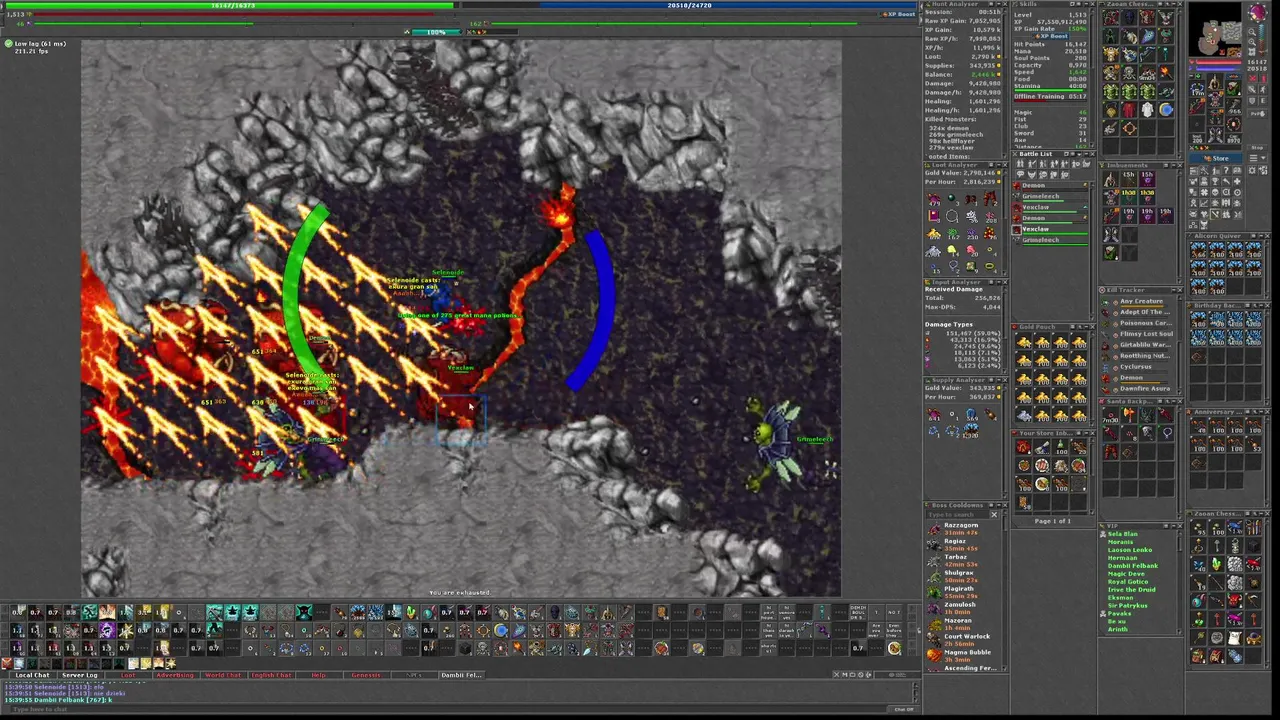The height and width of the screenshot is (720, 1280).
Task: Open the menu dropdown beside Store
Action: pos(1258,158)
